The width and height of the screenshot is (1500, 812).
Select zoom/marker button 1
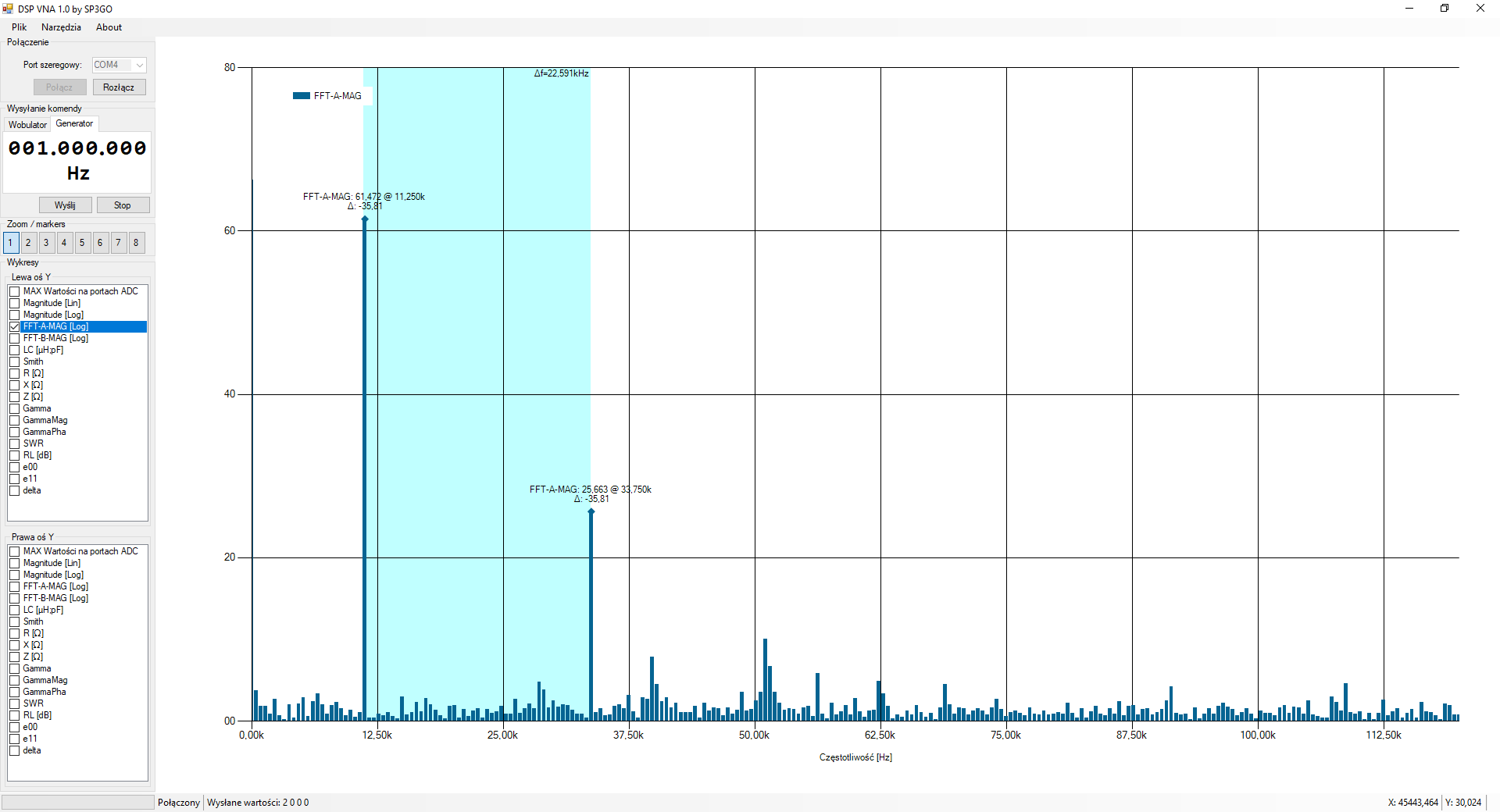[x=10, y=243]
